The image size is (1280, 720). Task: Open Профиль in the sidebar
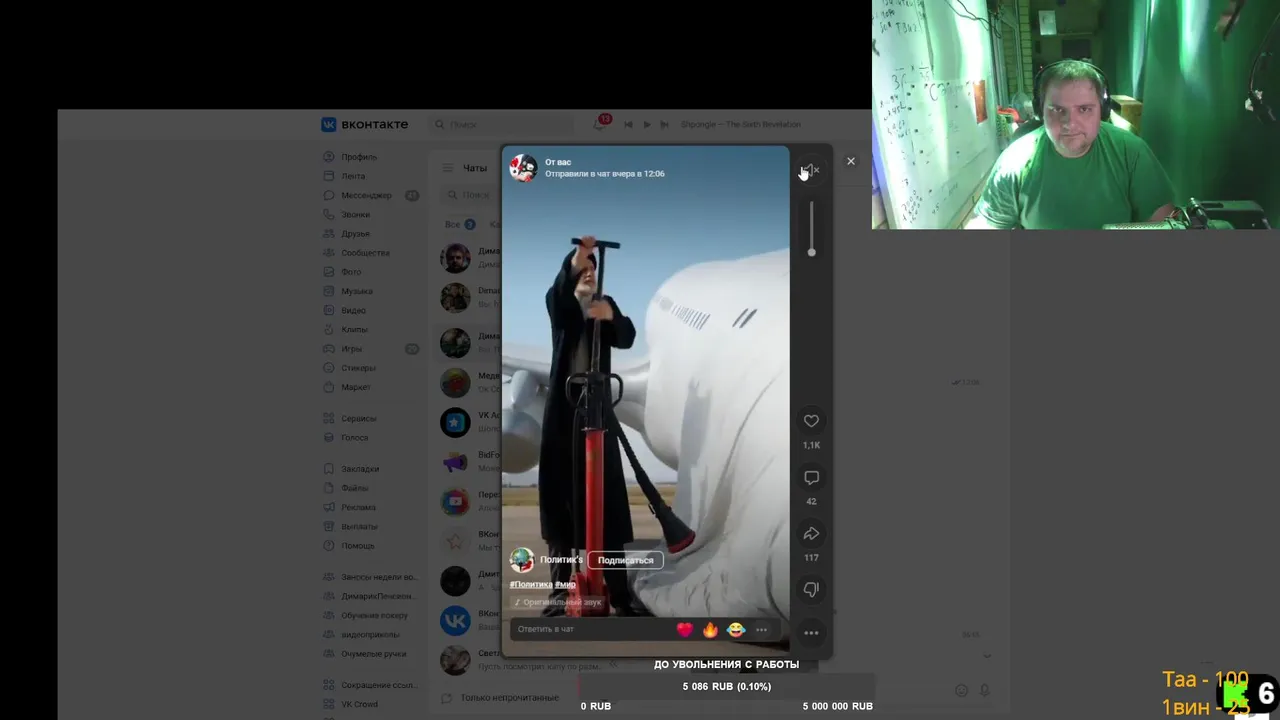(x=359, y=157)
